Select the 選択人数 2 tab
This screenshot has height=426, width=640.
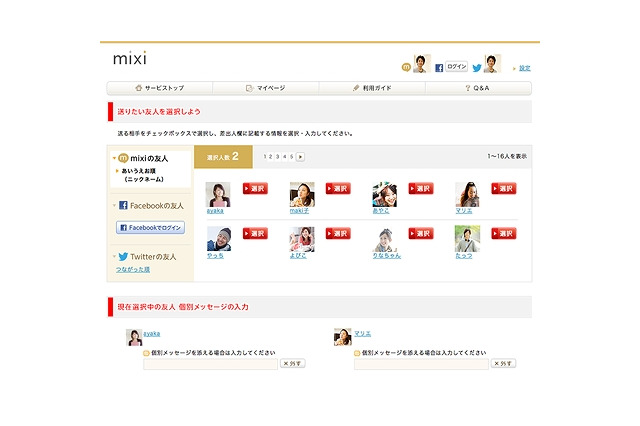click(x=223, y=157)
